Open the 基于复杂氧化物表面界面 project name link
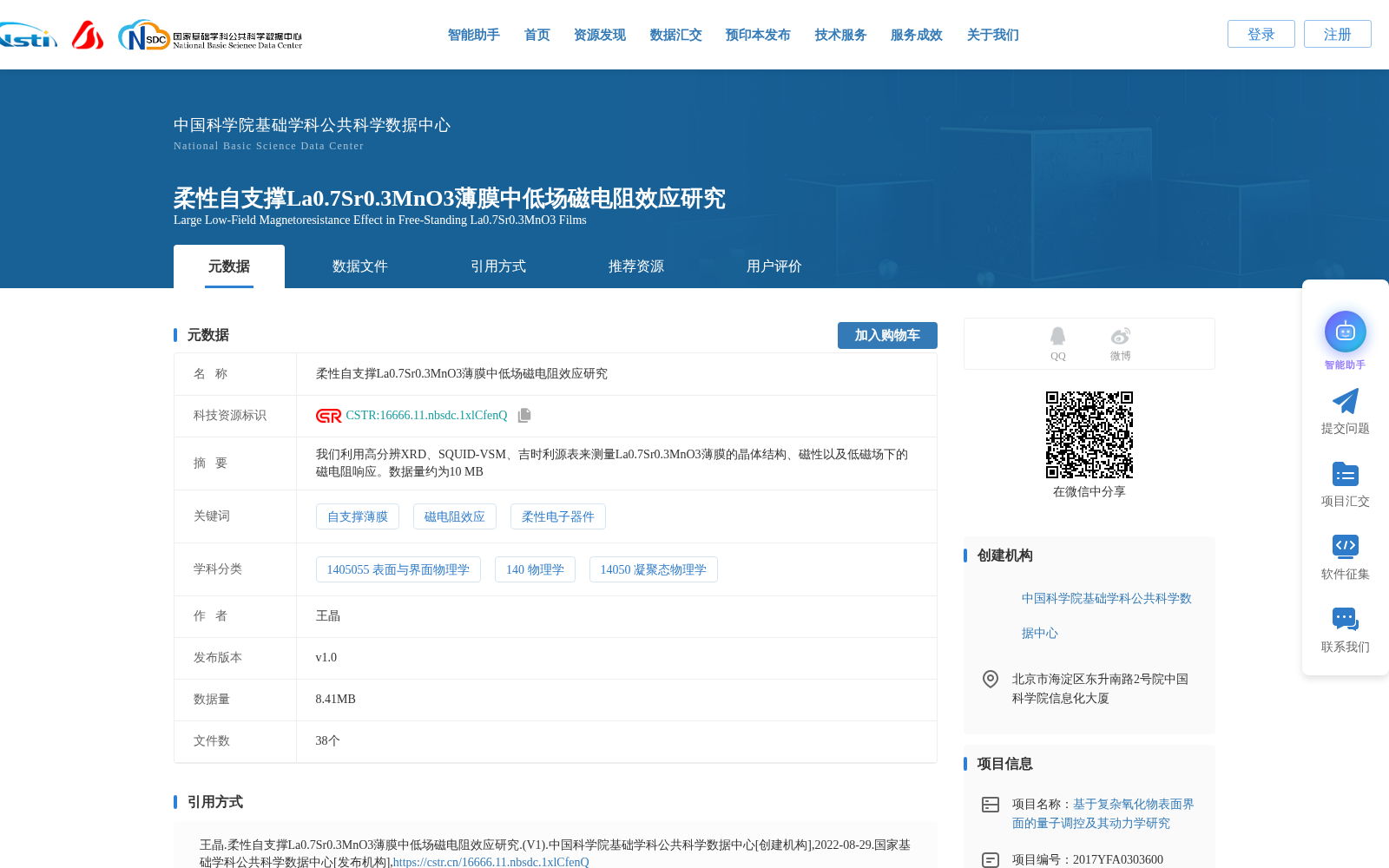Screen dimensions: 1389x868 click(1103, 813)
